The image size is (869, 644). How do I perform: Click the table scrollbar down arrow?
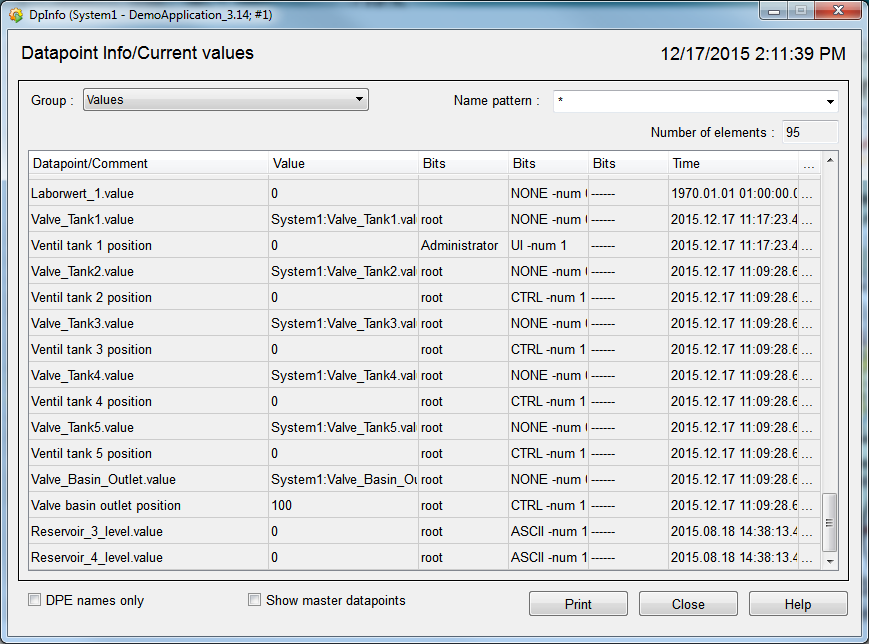[829, 562]
